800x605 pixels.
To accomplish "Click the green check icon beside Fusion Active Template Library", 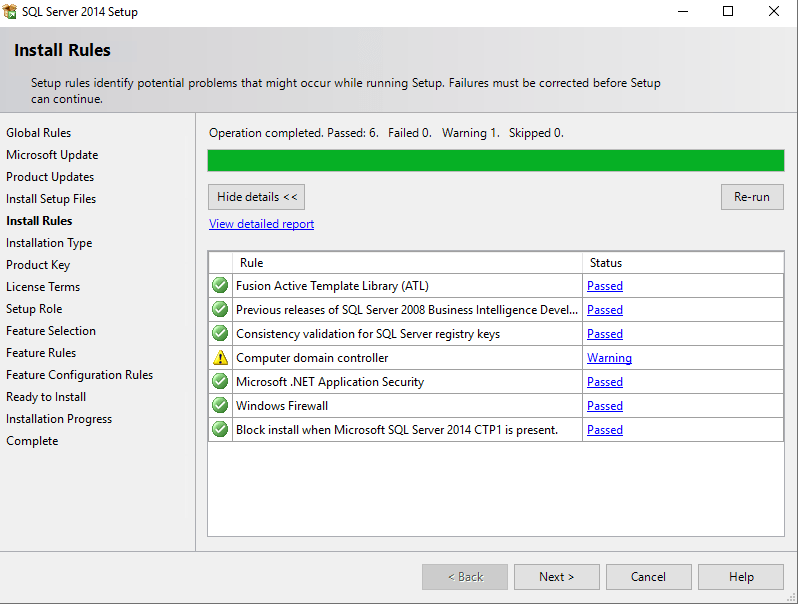I will click(220, 286).
